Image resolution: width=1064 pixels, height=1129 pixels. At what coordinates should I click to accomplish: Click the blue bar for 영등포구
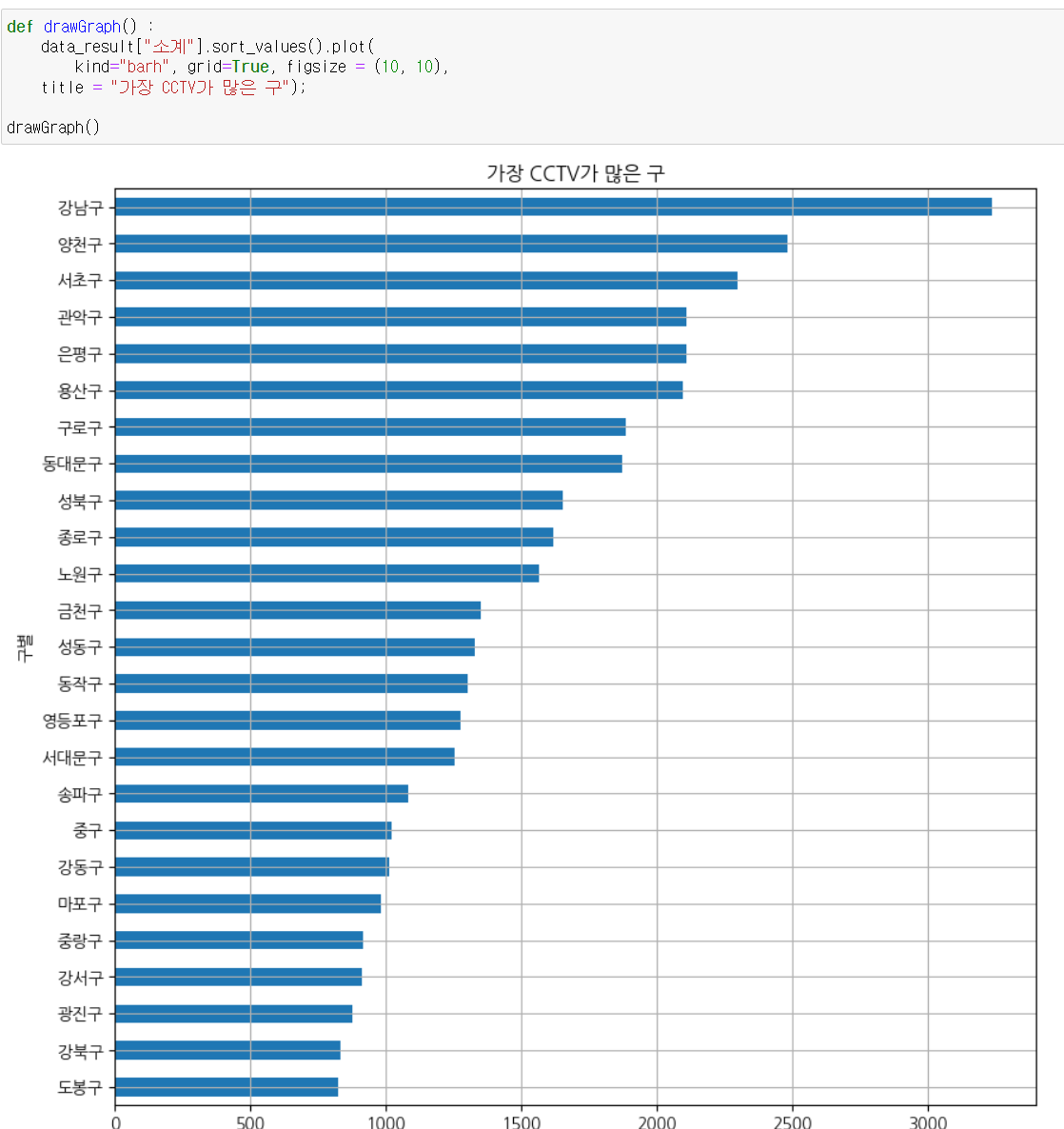point(288,720)
